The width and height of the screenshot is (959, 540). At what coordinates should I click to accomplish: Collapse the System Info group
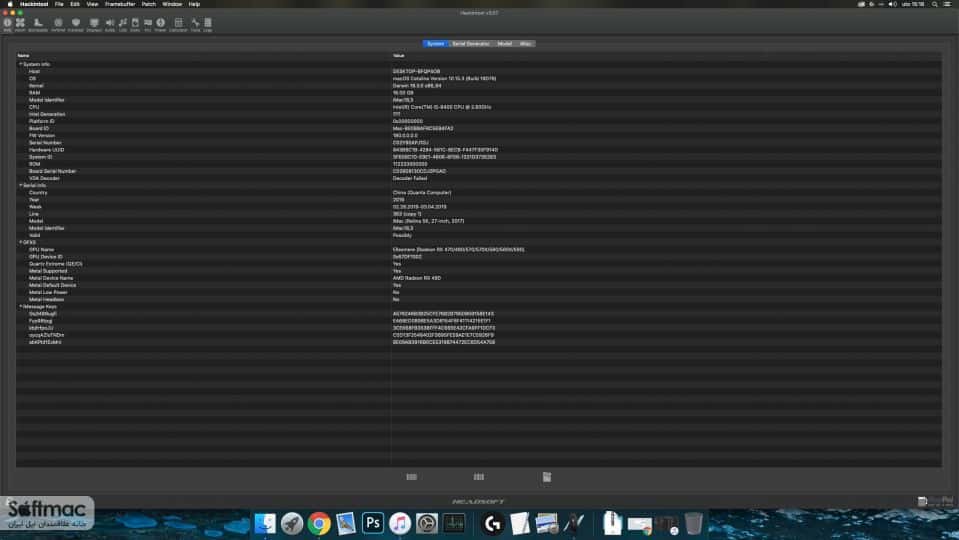20,64
